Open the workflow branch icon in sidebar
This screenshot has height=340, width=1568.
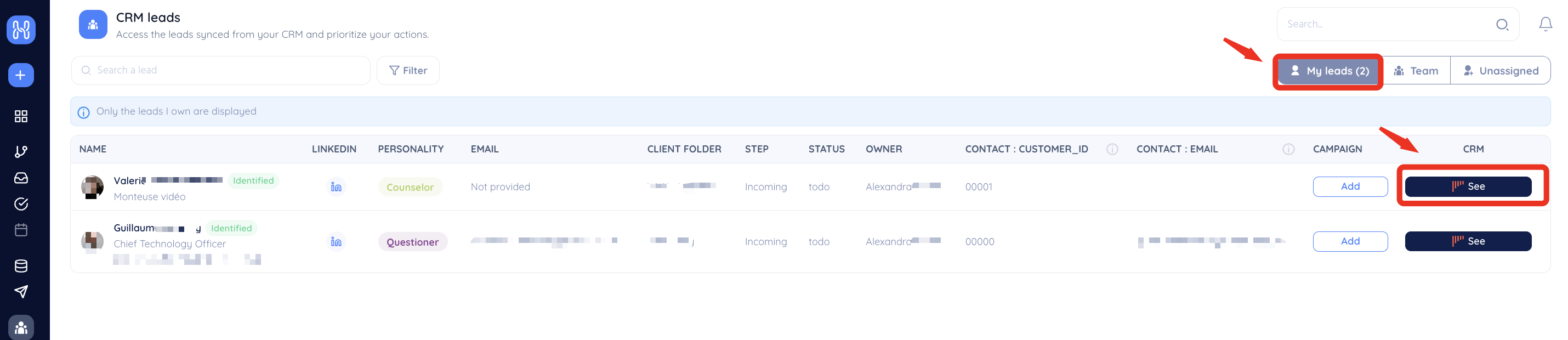pyautogui.click(x=21, y=152)
